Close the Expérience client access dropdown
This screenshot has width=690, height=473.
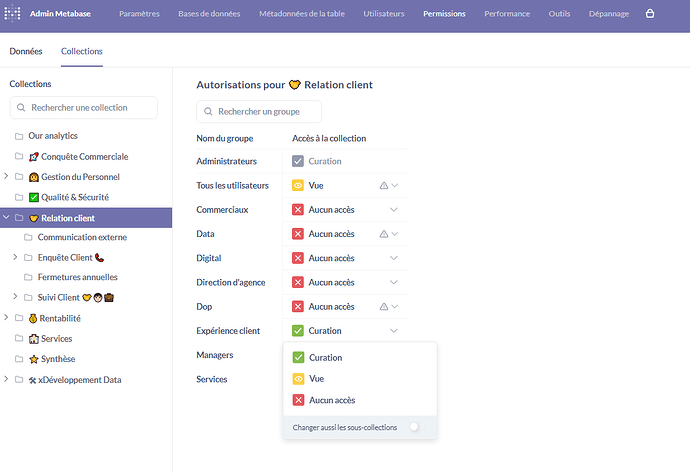[x=394, y=331]
